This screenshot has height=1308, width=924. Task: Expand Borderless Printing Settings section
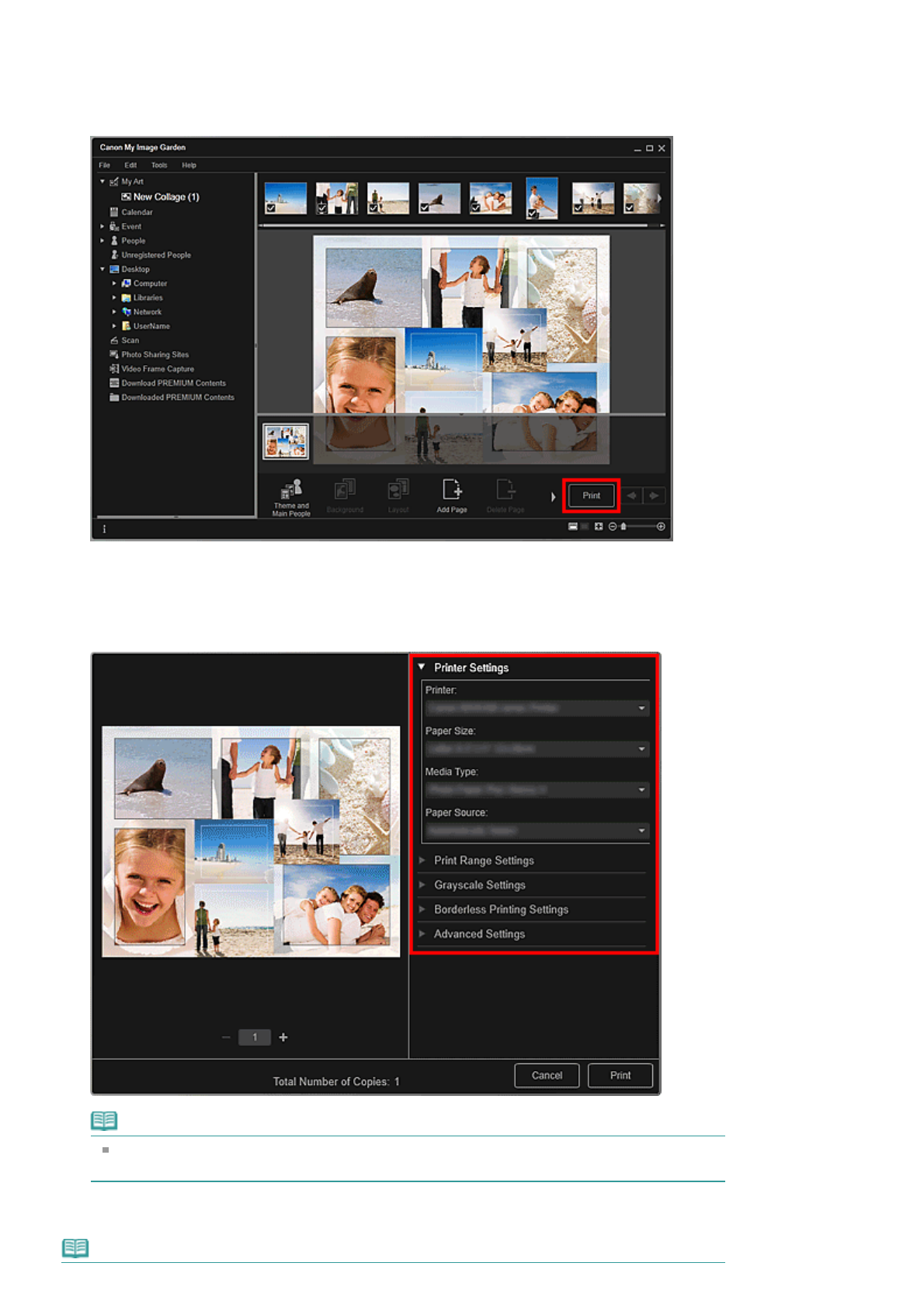pos(501,910)
